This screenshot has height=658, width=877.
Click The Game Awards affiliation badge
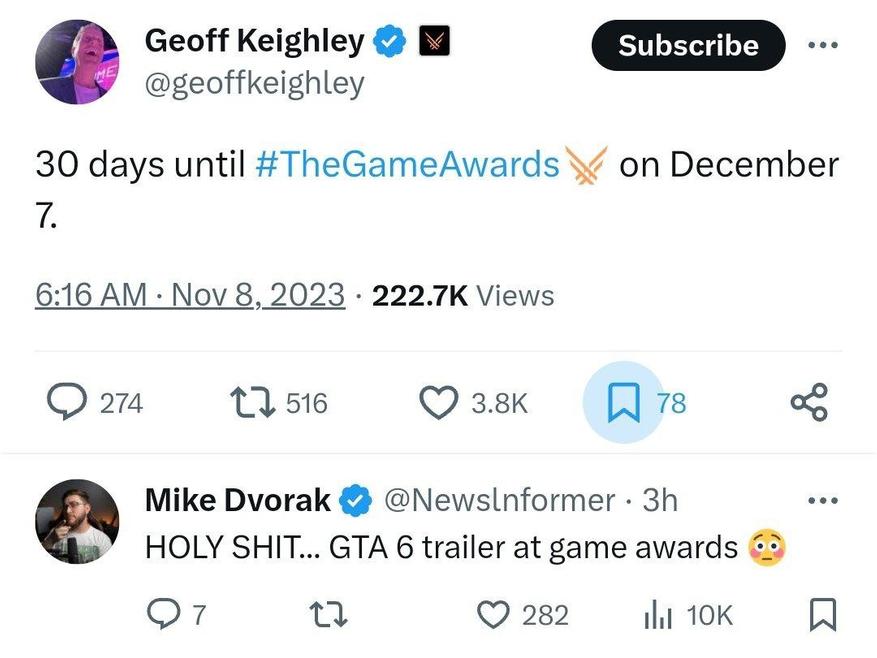432,42
